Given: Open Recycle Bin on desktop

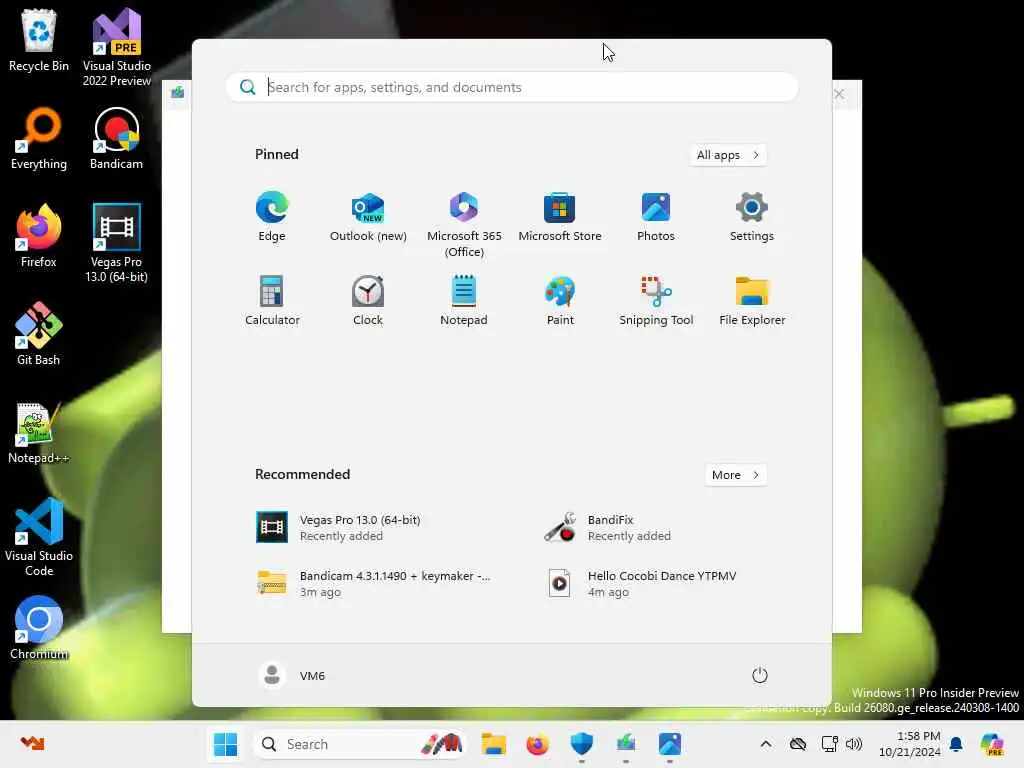Looking at the screenshot, I should coord(39,40).
